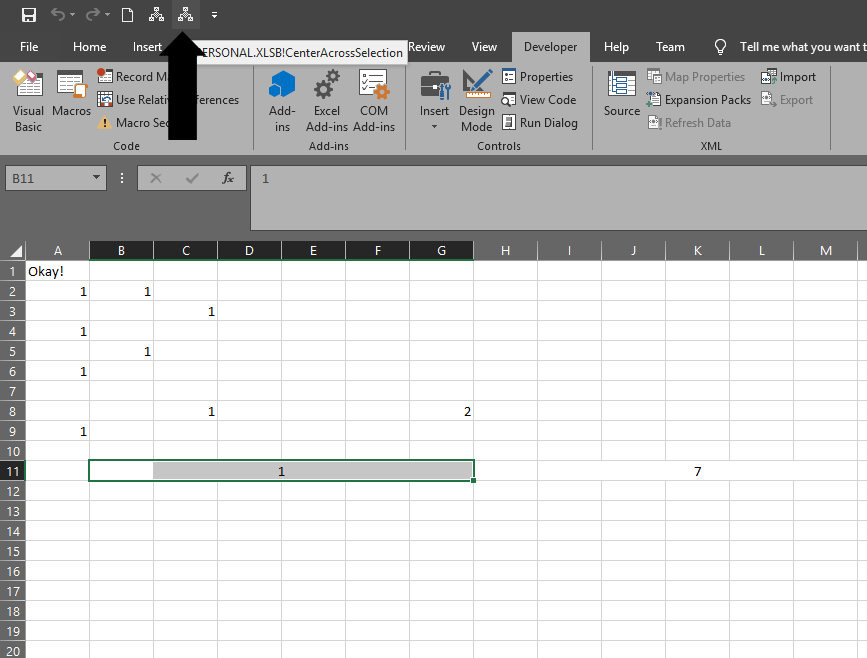This screenshot has width=867, height=658.
Task: Click Refresh Data in XML group
Action: click(689, 123)
